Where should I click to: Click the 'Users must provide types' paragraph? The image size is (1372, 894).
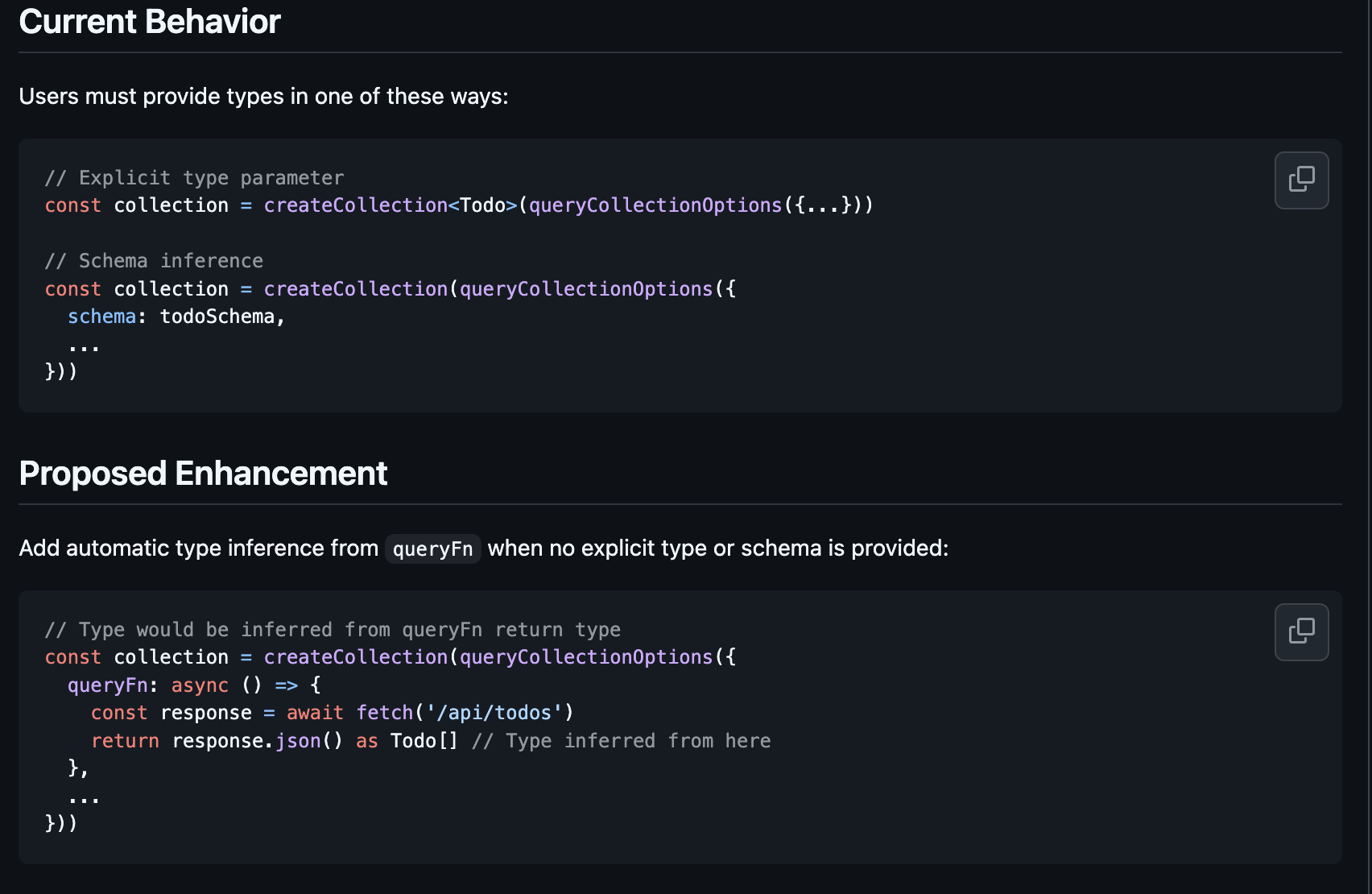pos(263,97)
